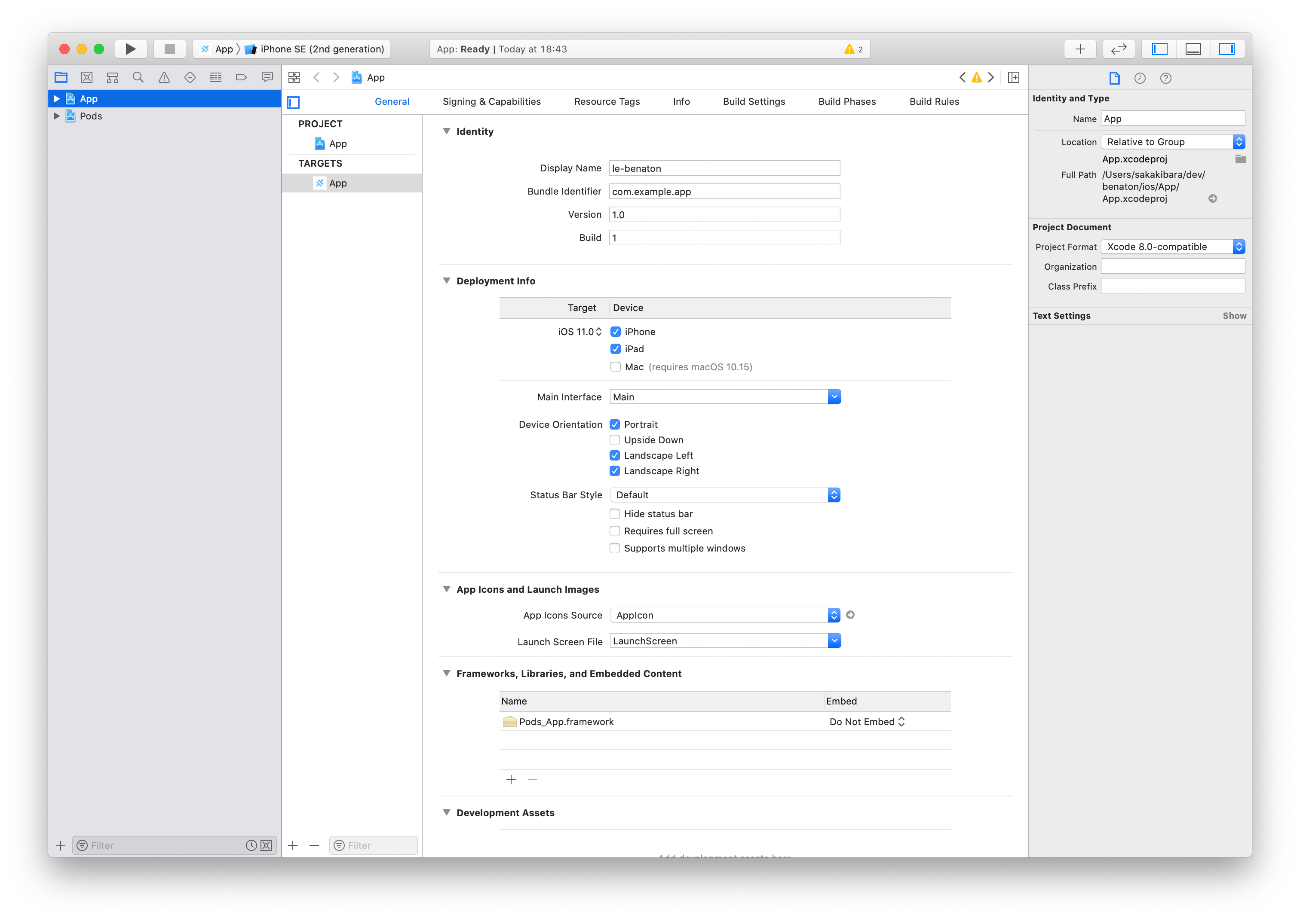
Task: Open the Info tab
Action: click(681, 102)
